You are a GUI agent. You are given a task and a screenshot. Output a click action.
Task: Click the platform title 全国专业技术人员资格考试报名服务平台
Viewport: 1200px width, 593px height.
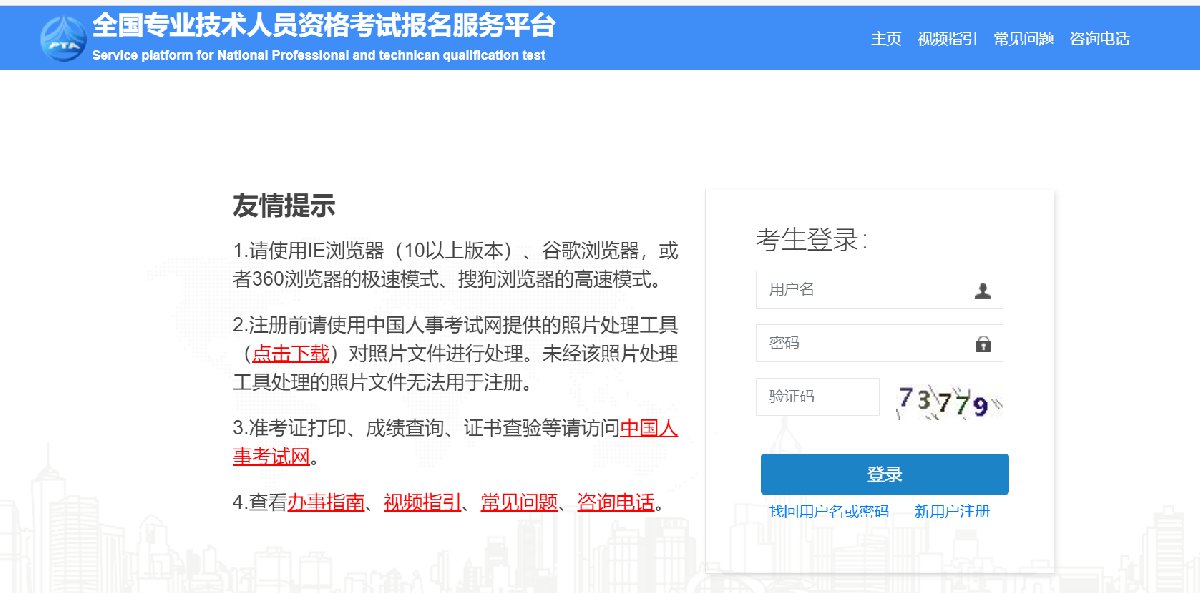click(323, 25)
